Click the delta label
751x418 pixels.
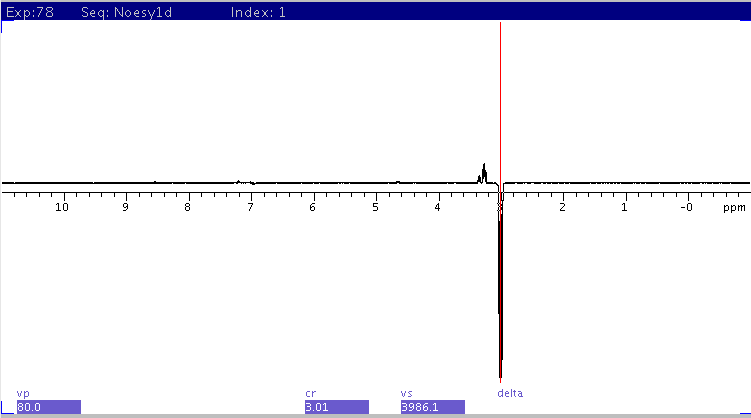(x=510, y=393)
